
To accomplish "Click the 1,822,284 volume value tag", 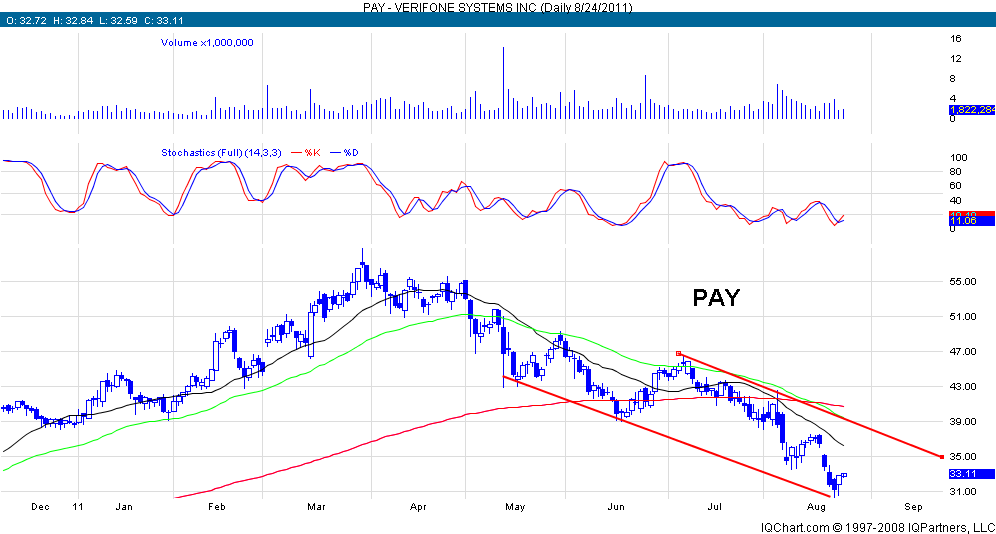I will coord(968,110).
